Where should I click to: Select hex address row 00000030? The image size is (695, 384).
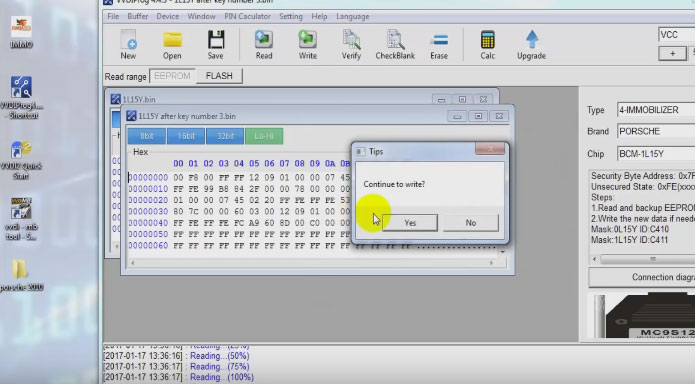click(148, 212)
